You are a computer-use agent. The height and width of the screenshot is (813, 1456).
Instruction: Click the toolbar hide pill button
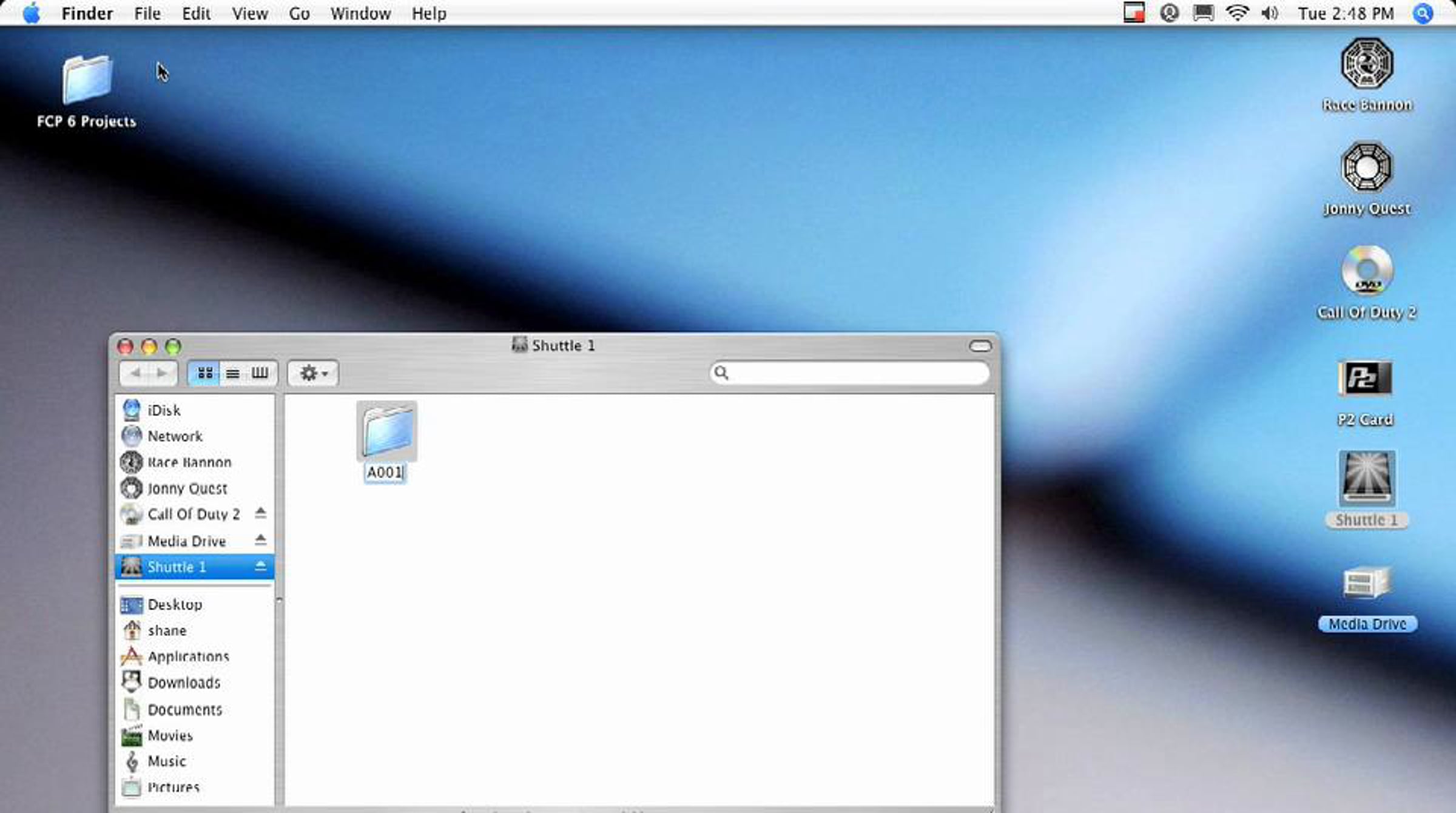click(980, 346)
